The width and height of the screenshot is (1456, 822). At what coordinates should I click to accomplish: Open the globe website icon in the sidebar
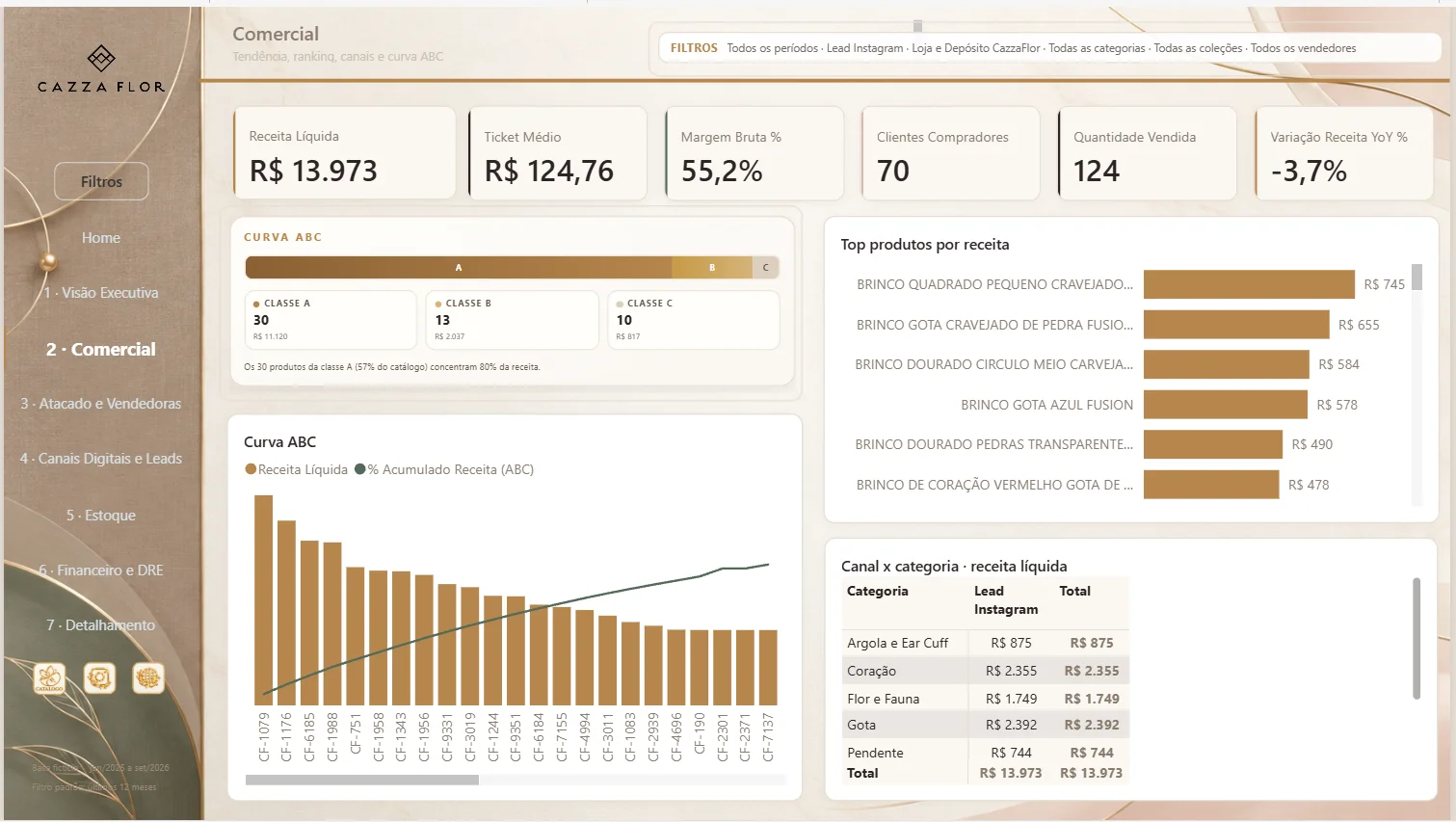148,677
